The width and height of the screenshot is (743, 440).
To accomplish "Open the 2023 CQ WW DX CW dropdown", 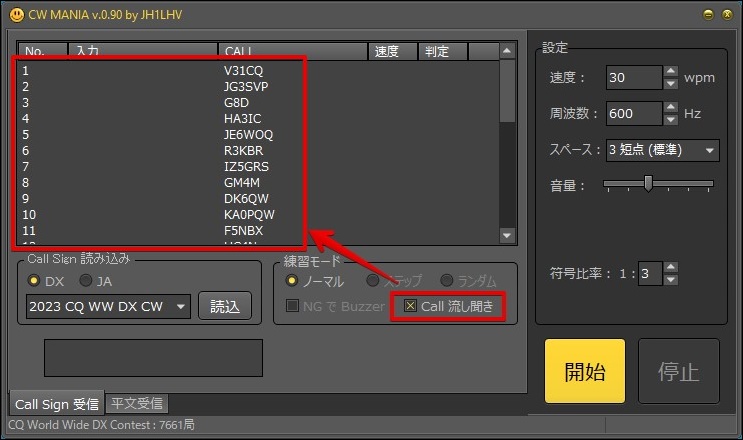I will click(108, 306).
